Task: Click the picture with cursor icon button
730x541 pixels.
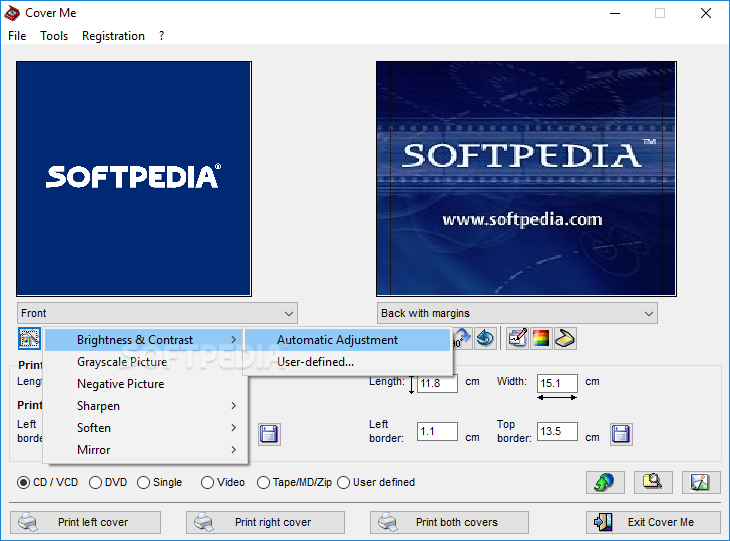Action: click(701, 482)
